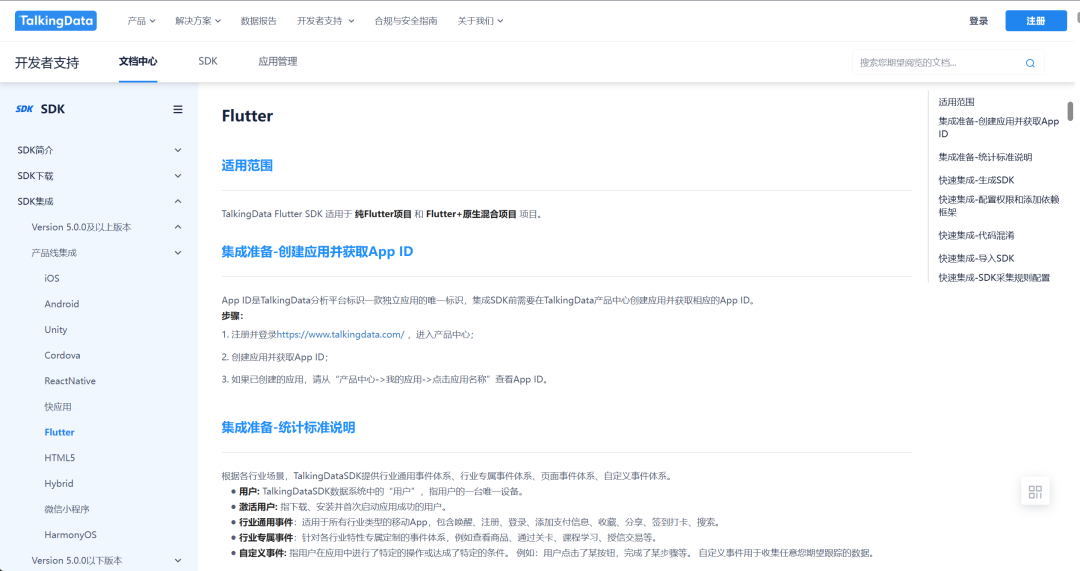Open the 解决方案 dropdown menu

[198, 21]
